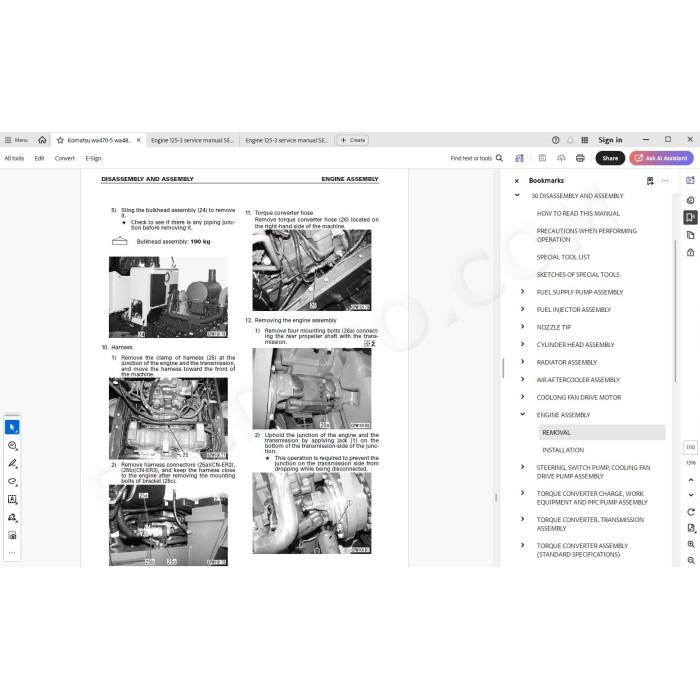
Task: Open the AI assistant icon in the right rail
Action: [x=690, y=181]
